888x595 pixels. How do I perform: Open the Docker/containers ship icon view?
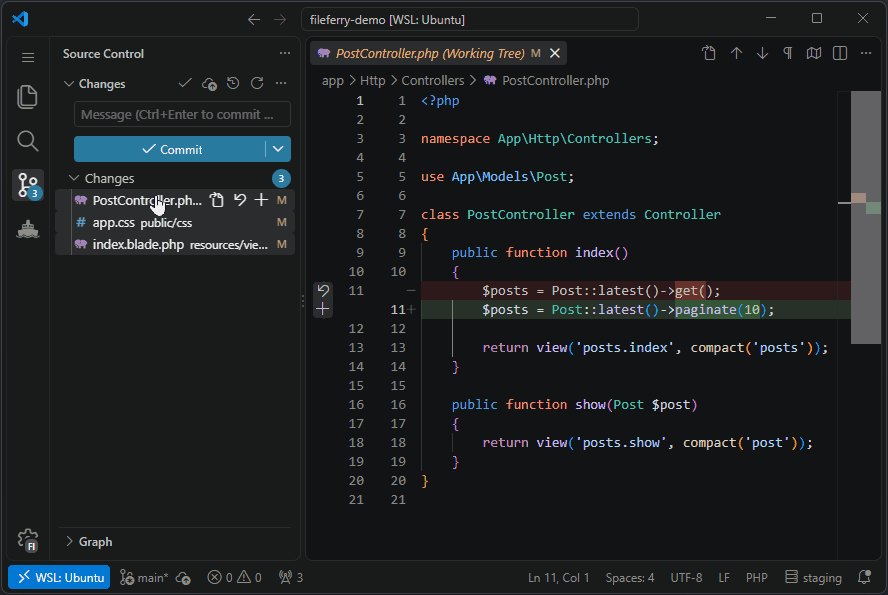[28, 229]
